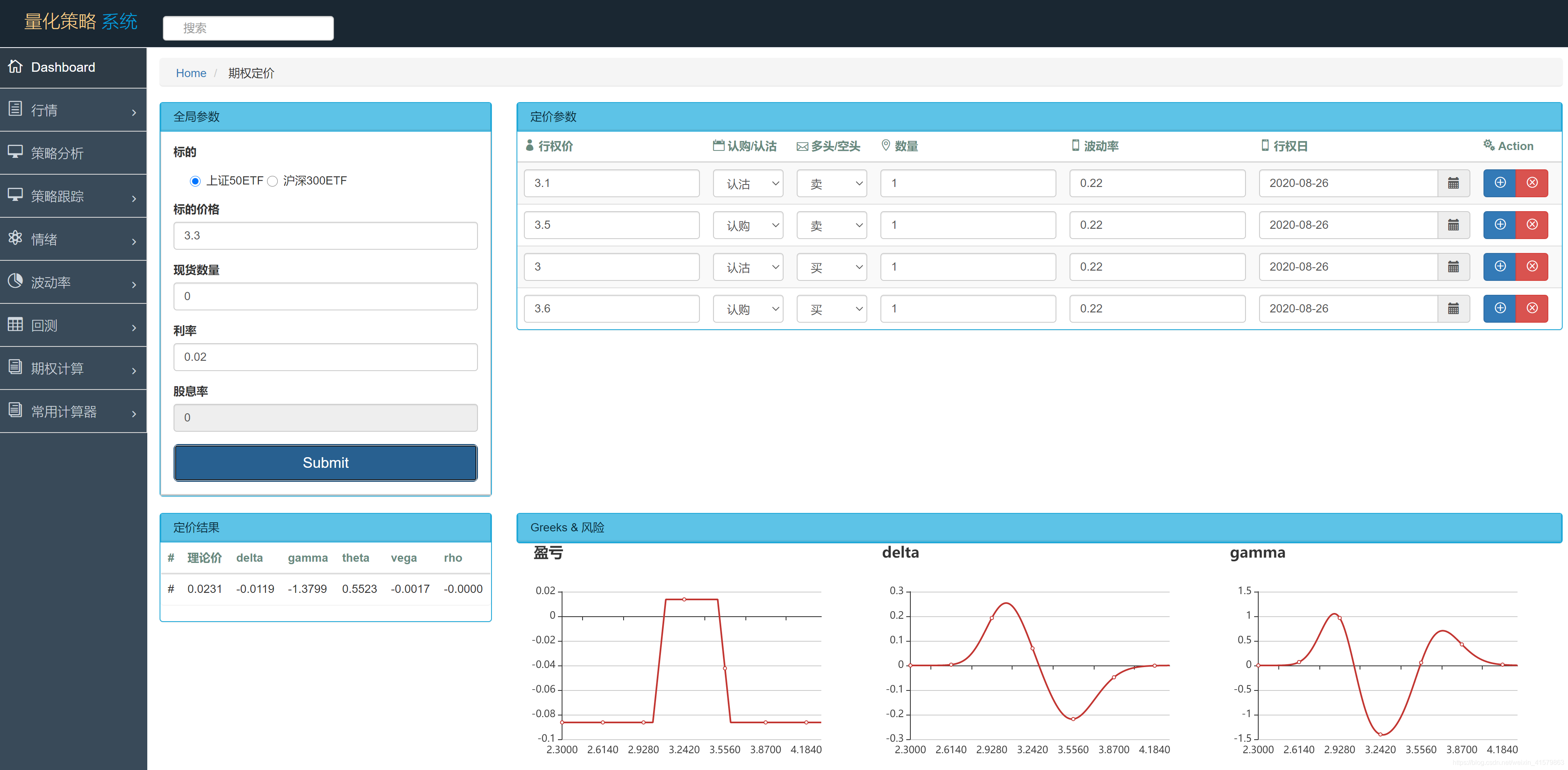Open the calendar picker in strike 3.6 row

point(1453,308)
